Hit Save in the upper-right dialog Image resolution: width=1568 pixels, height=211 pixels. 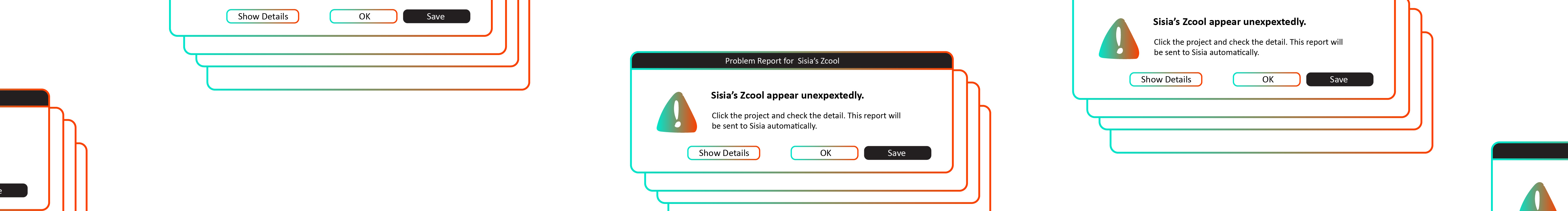pyautogui.click(x=1339, y=79)
